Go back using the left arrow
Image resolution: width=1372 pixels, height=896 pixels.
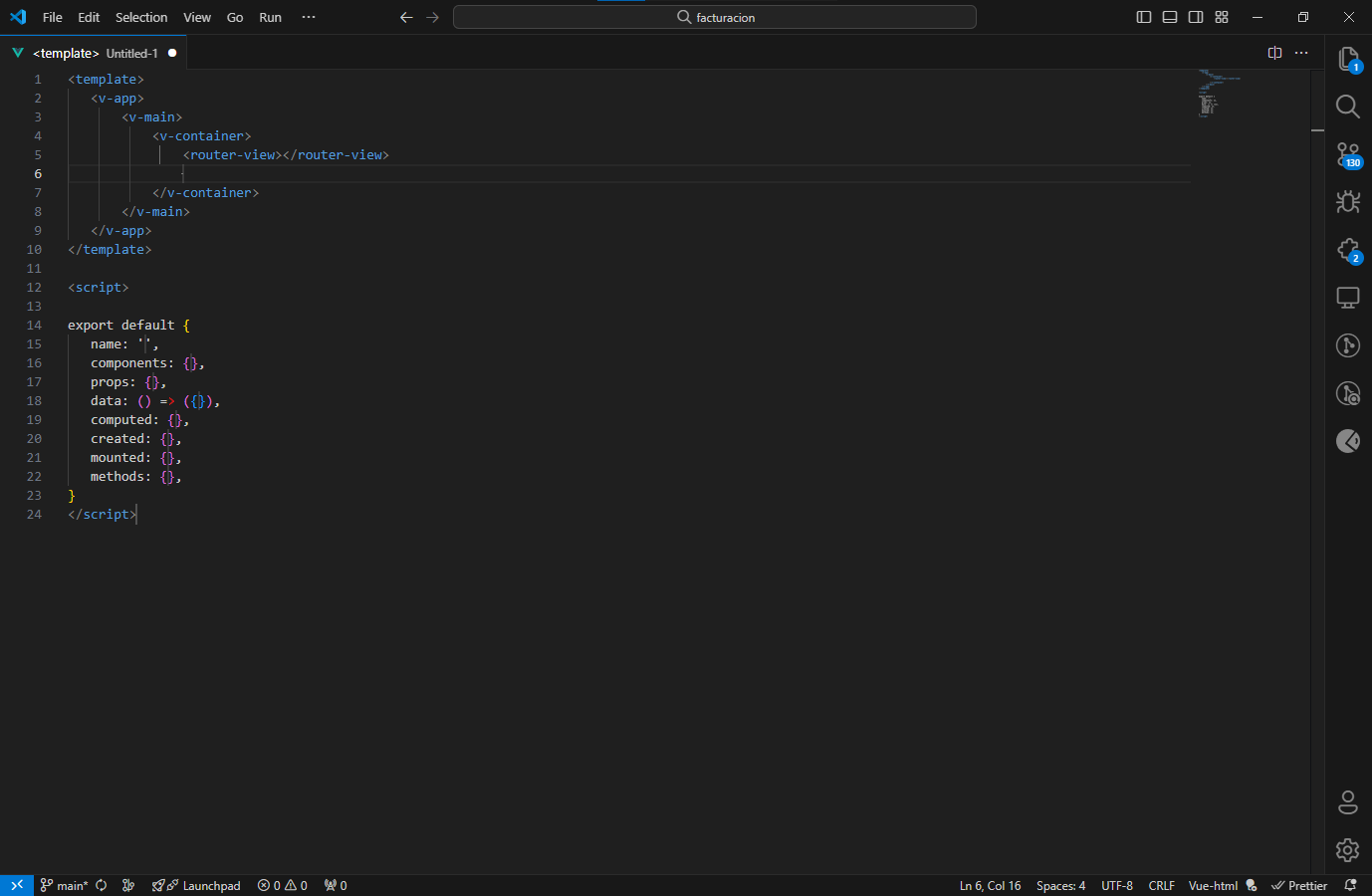[x=406, y=17]
